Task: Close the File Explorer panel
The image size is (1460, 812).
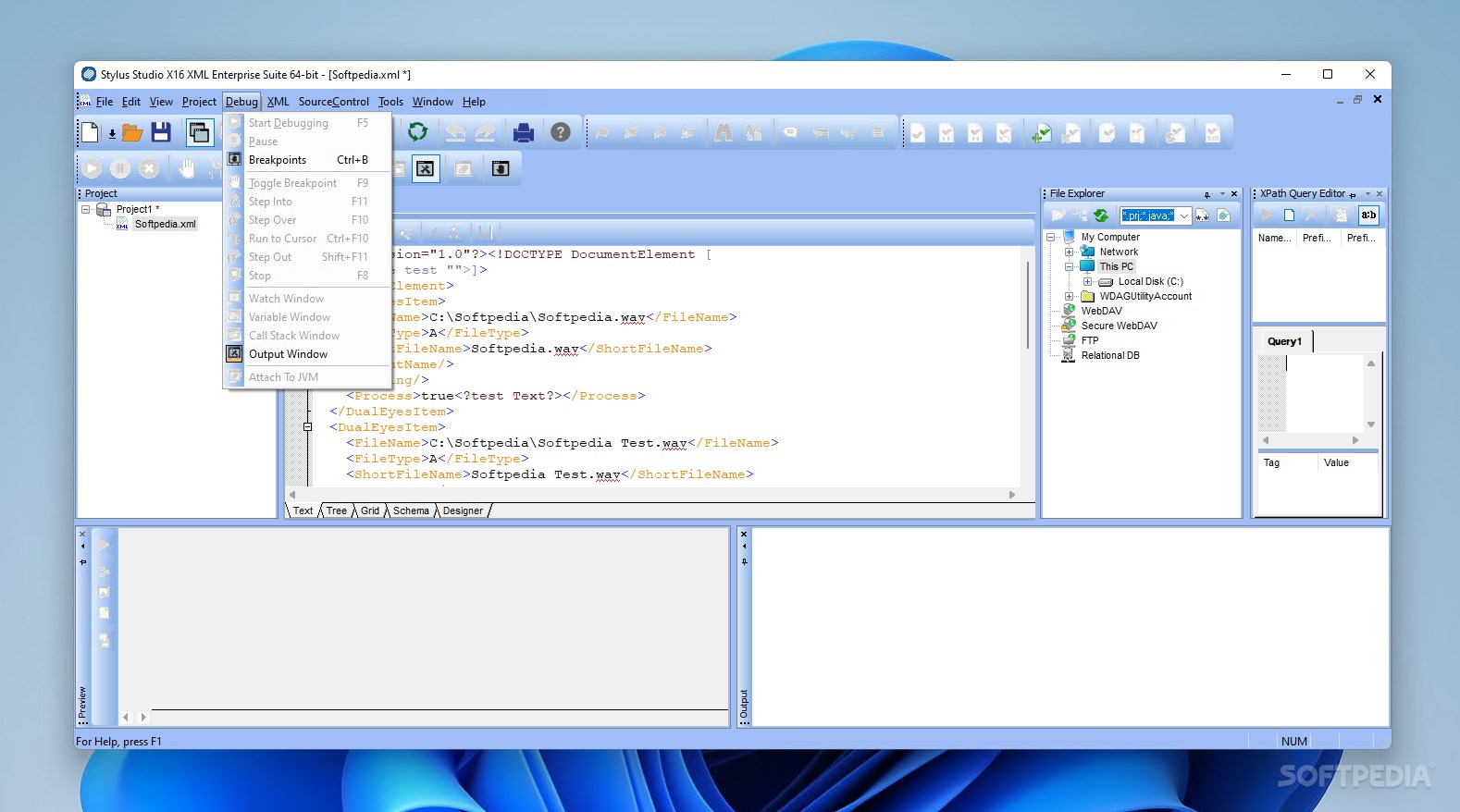Action: (x=1234, y=194)
